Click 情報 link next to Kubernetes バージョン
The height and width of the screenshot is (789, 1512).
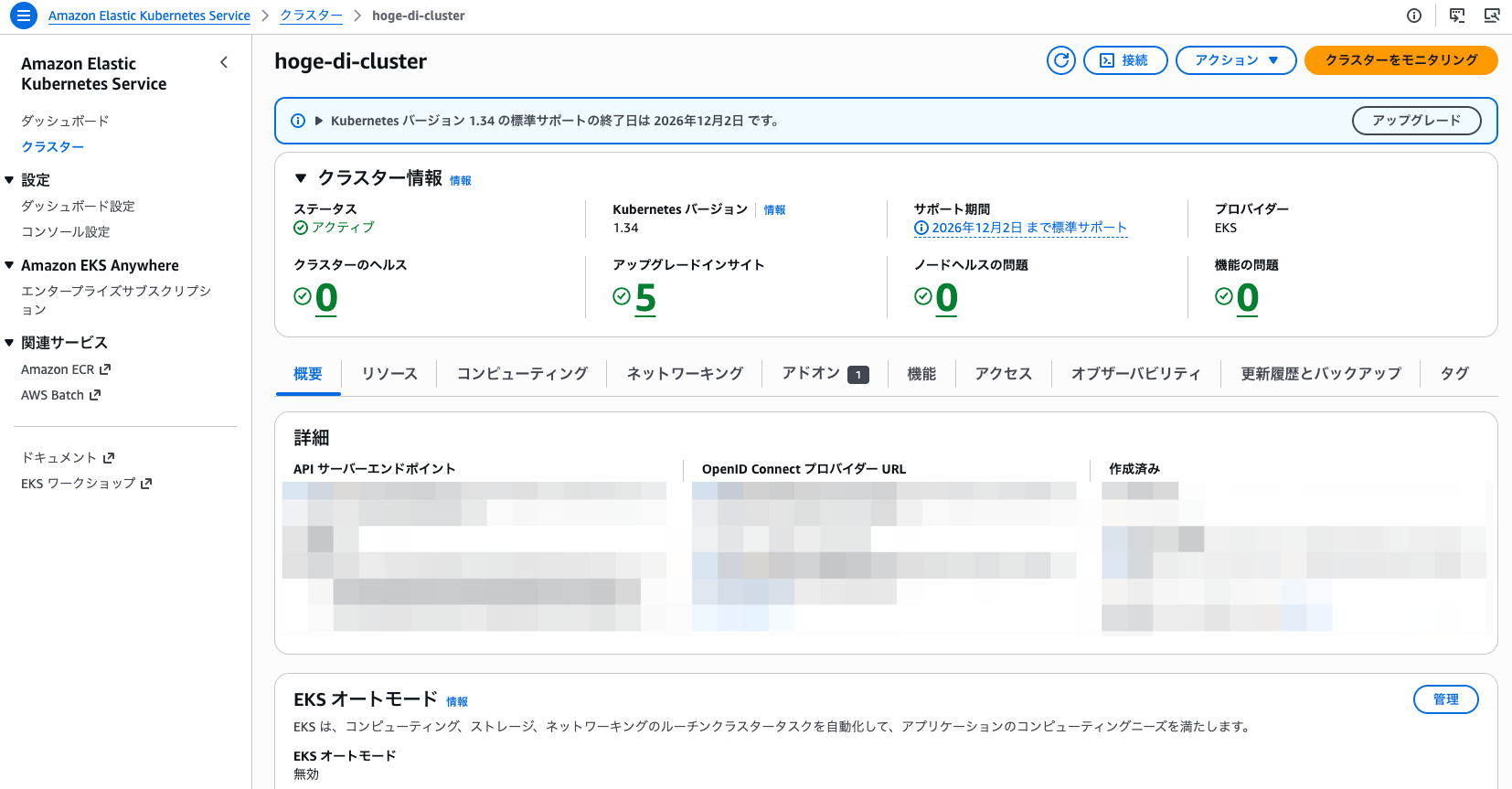point(774,210)
